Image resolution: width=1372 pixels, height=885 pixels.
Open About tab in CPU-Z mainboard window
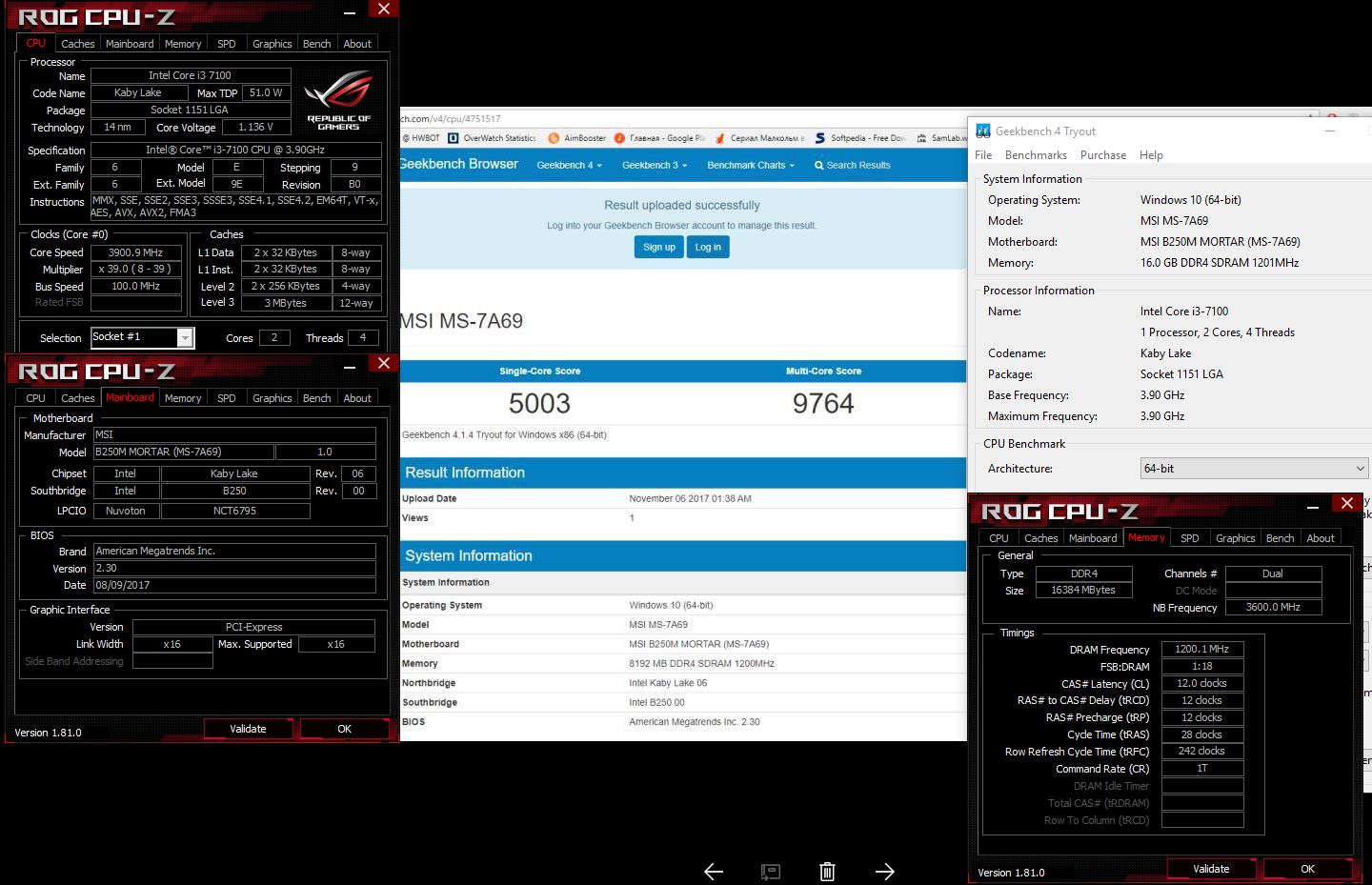(357, 398)
